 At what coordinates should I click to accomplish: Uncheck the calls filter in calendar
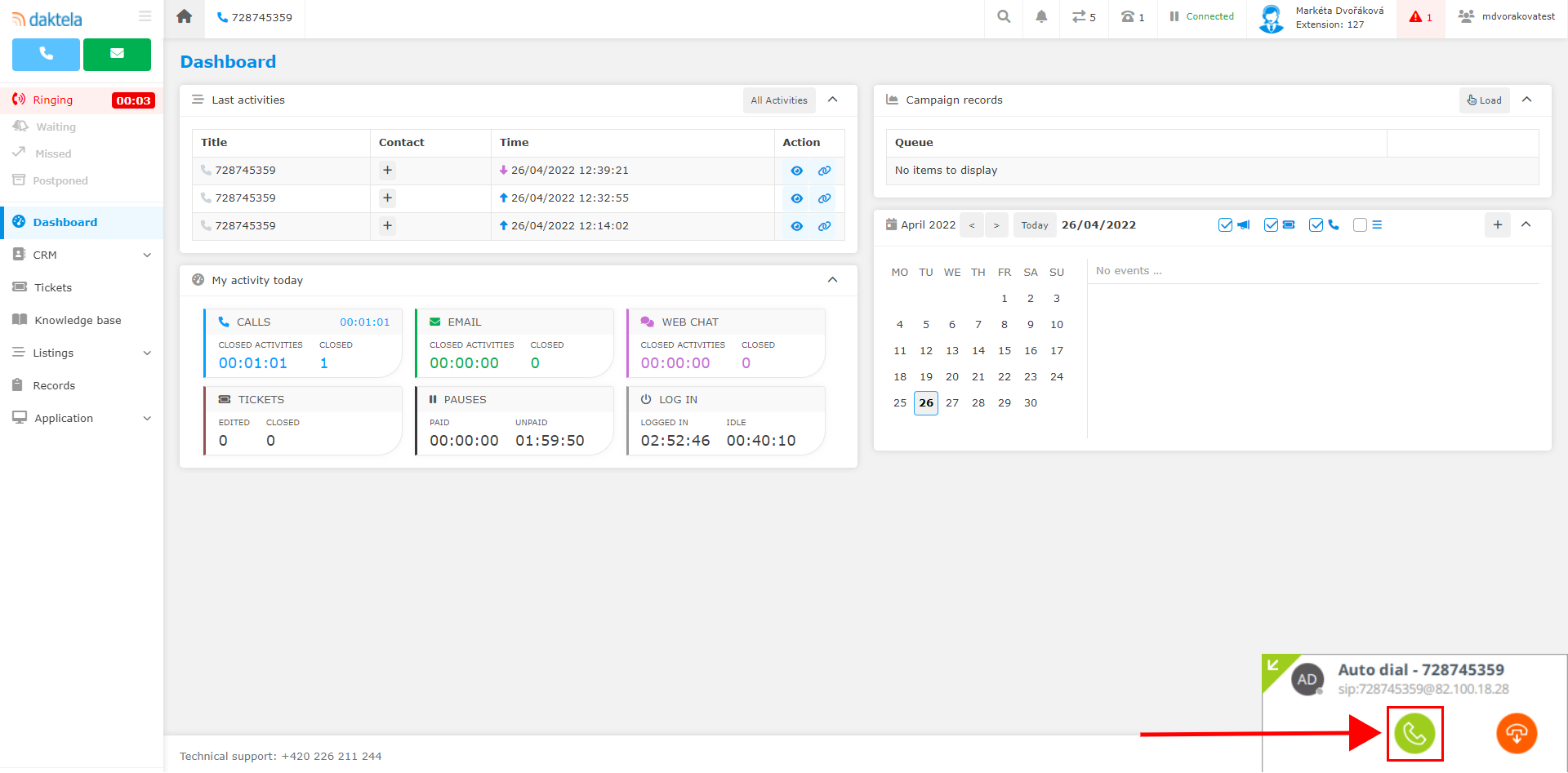coord(1316,224)
